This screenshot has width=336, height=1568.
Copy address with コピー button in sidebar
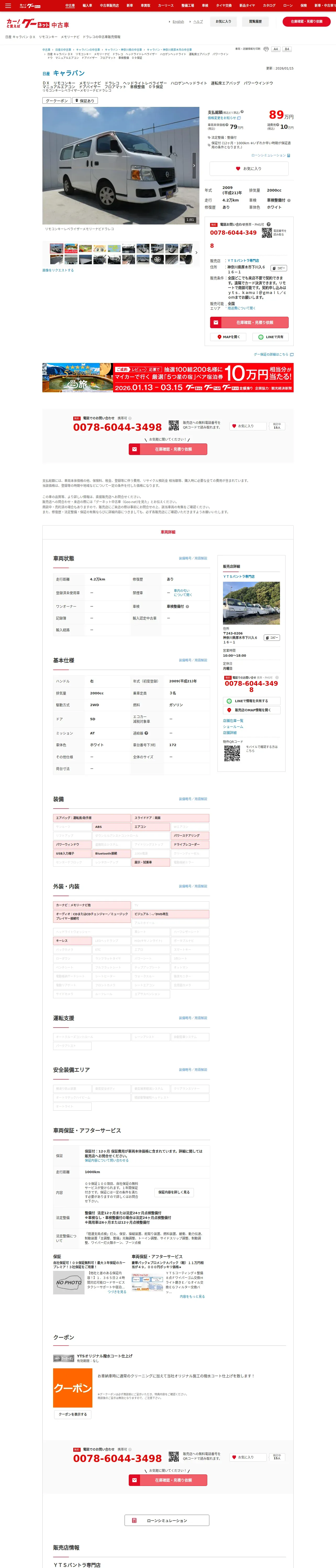271,638
